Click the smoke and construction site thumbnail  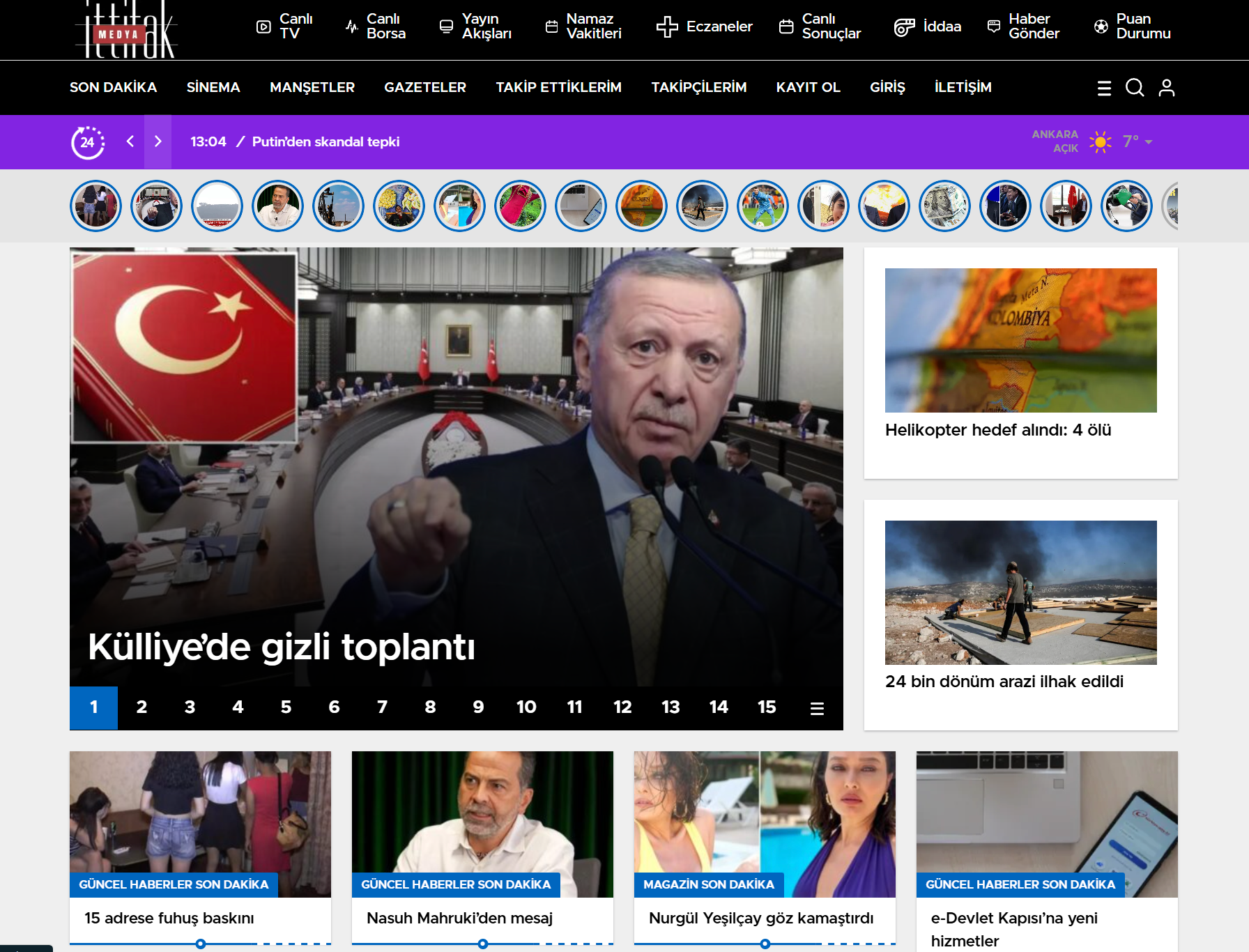click(x=1021, y=592)
